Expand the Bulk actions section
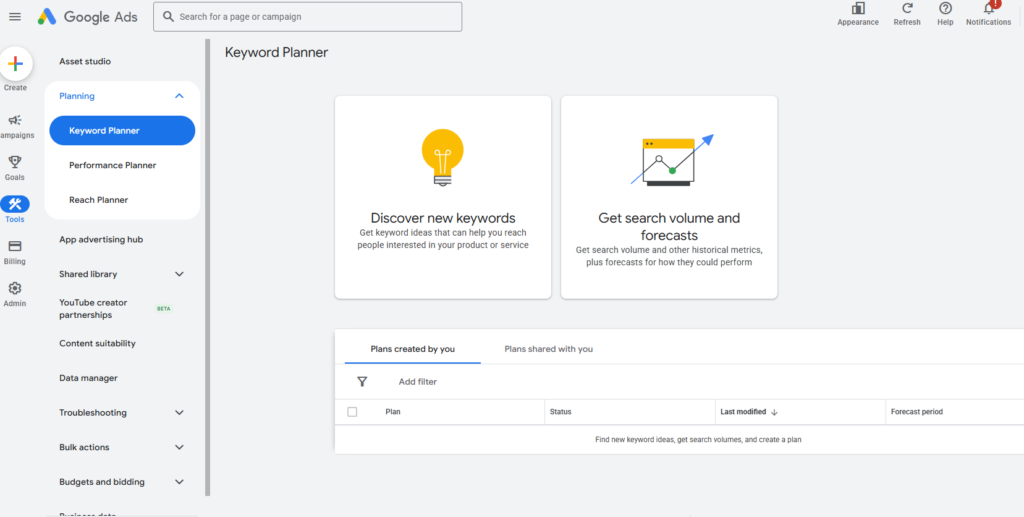This screenshot has width=1024, height=517. point(179,447)
